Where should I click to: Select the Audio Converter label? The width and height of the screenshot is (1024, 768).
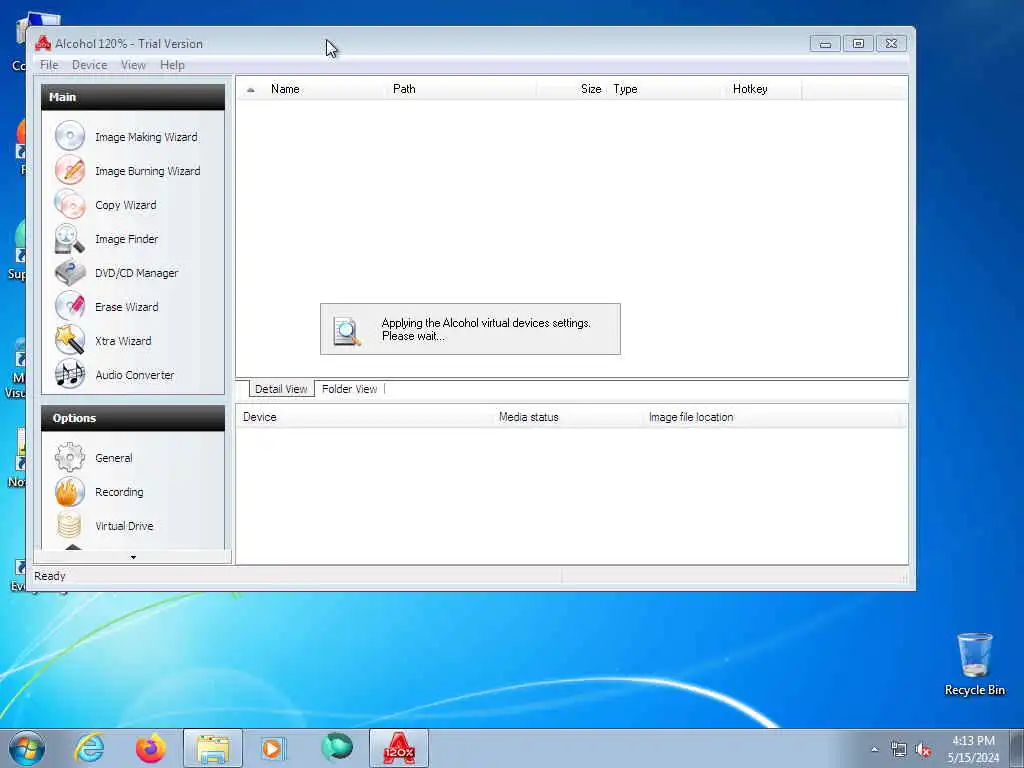pyautogui.click(x=135, y=375)
